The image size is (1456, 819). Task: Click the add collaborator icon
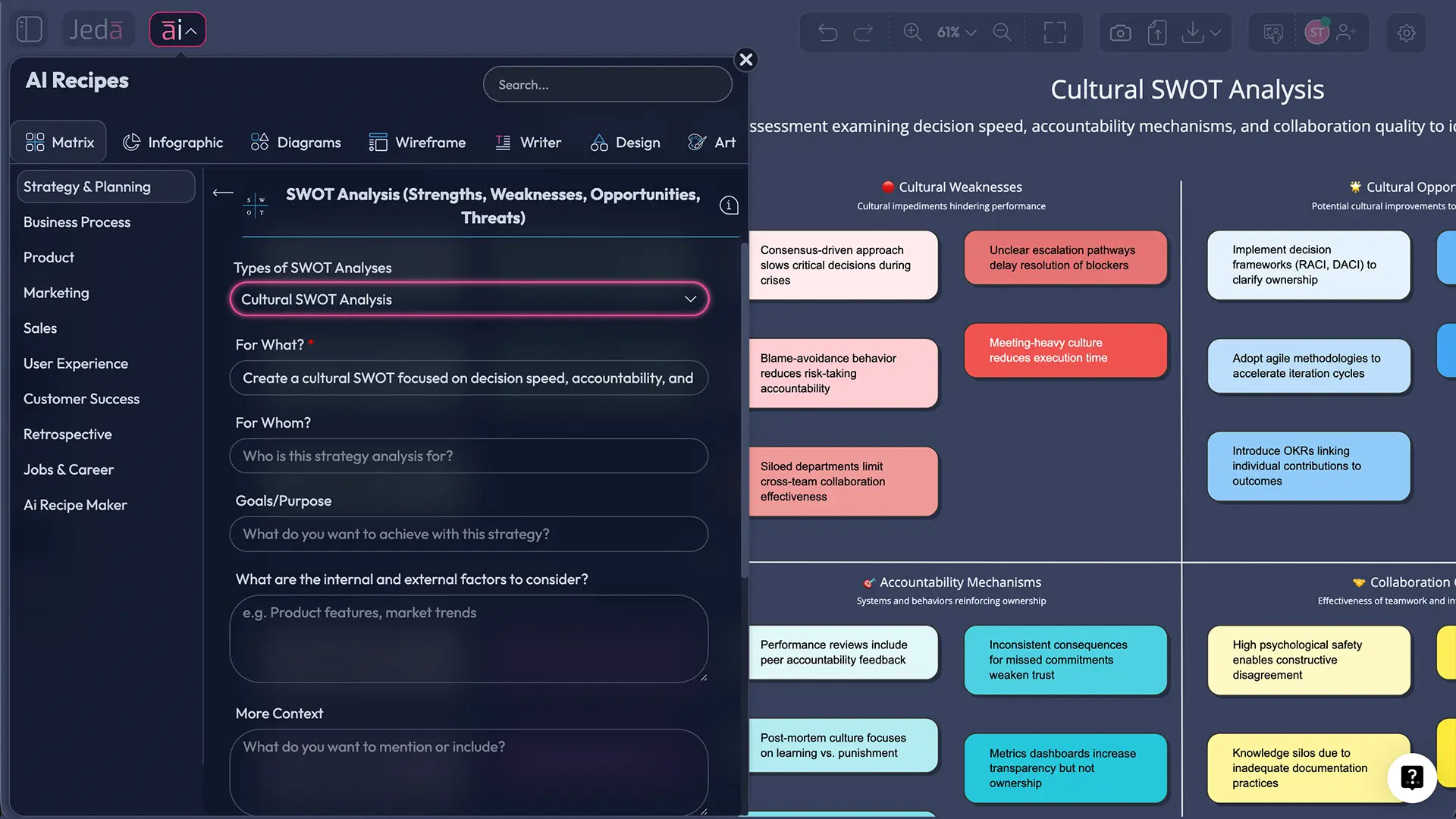(1346, 33)
